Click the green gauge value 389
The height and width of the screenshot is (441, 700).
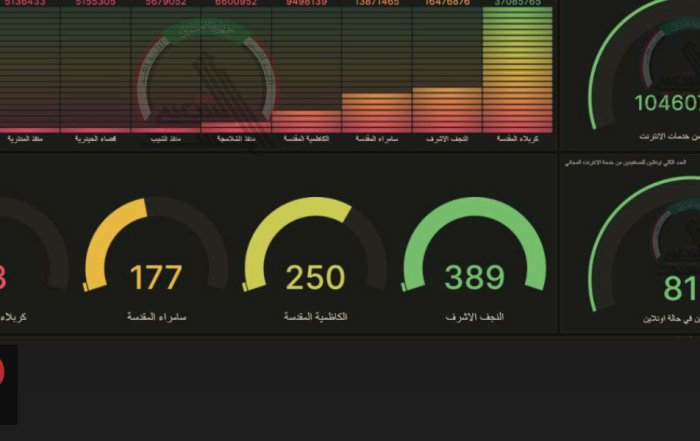point(475,277)
